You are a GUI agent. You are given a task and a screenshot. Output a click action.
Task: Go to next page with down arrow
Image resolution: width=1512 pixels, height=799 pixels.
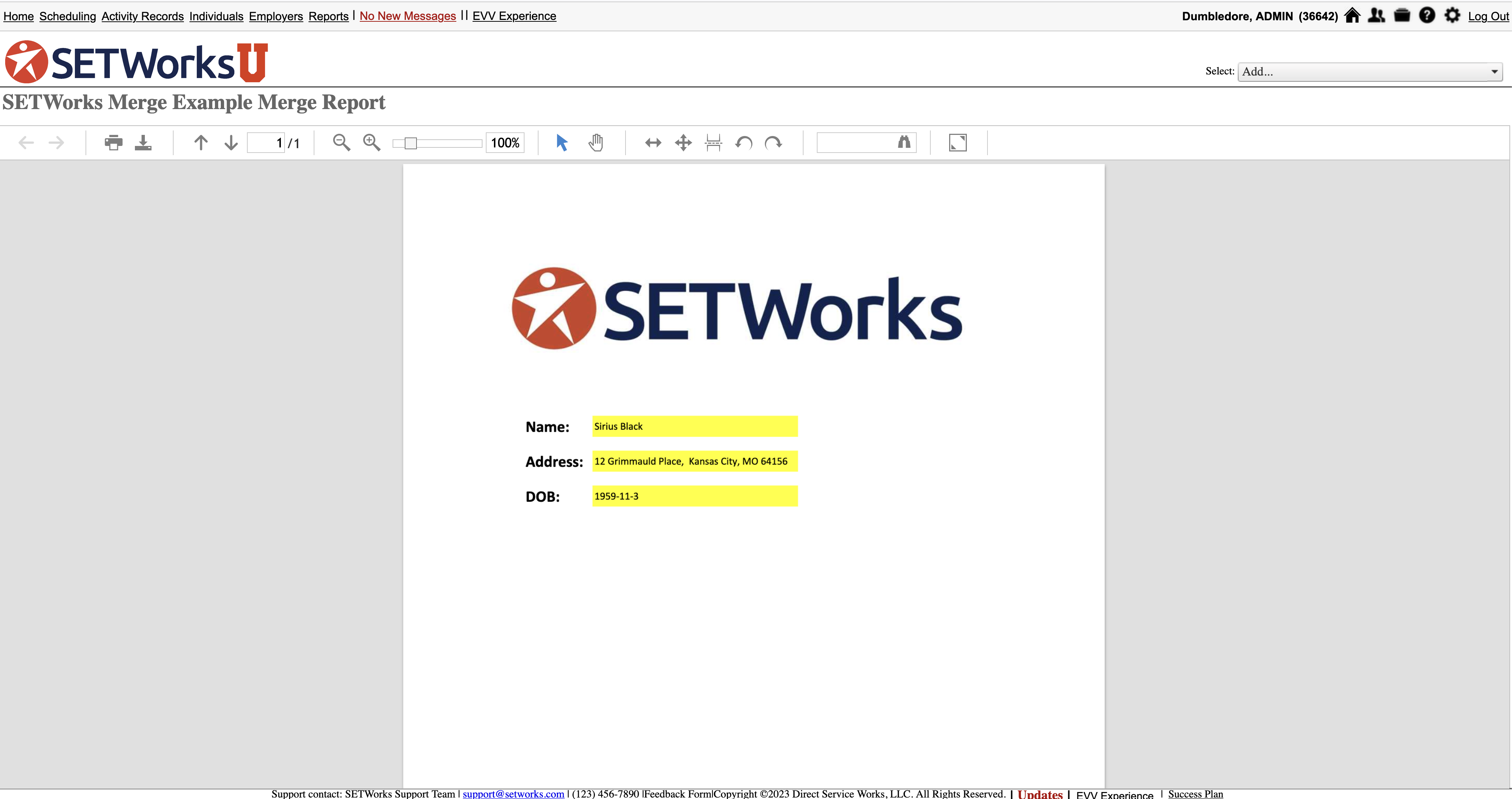(231, 143)
